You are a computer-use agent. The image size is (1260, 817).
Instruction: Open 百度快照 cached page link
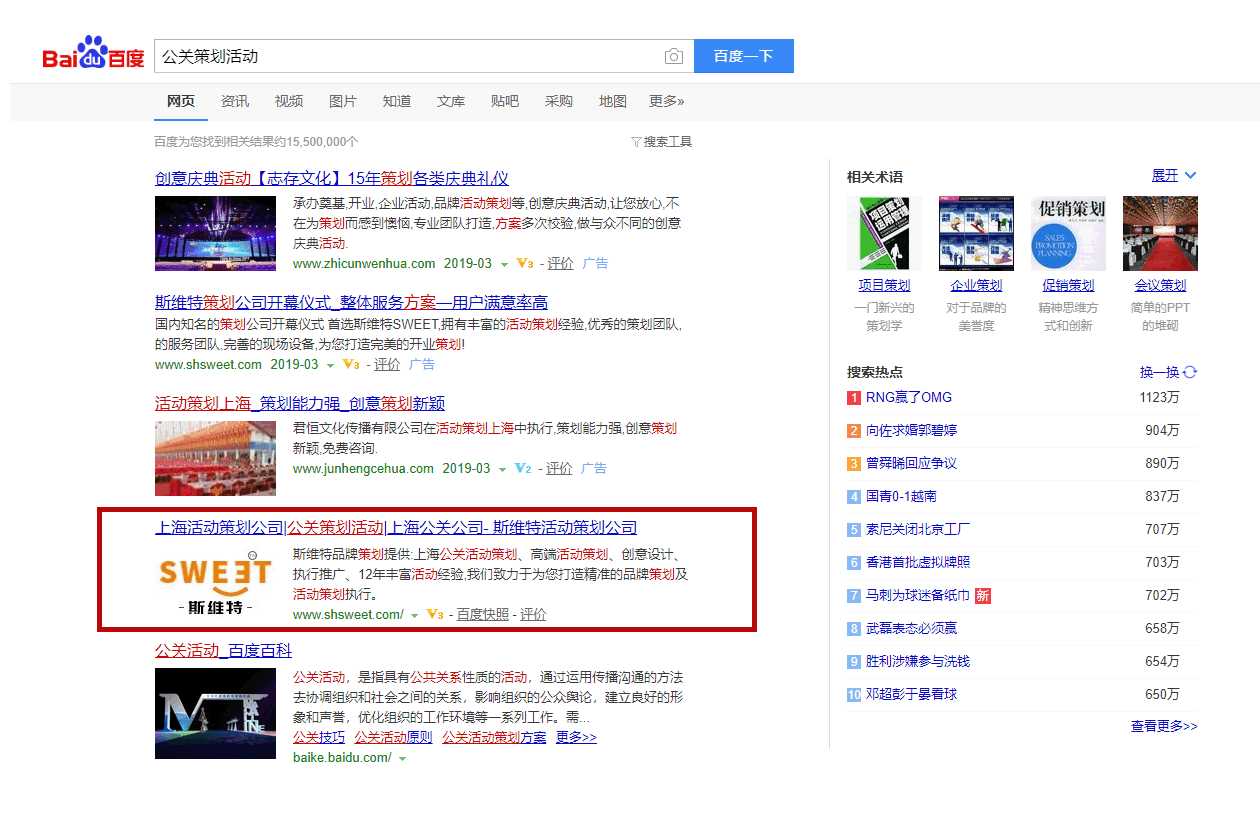click(x=483, y=614)
